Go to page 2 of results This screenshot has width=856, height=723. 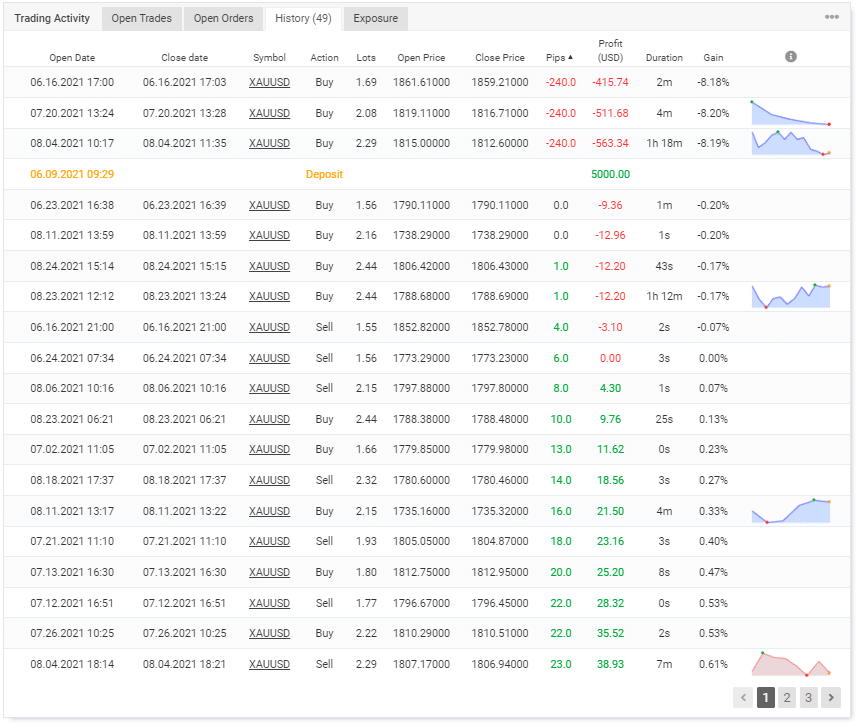787,697
